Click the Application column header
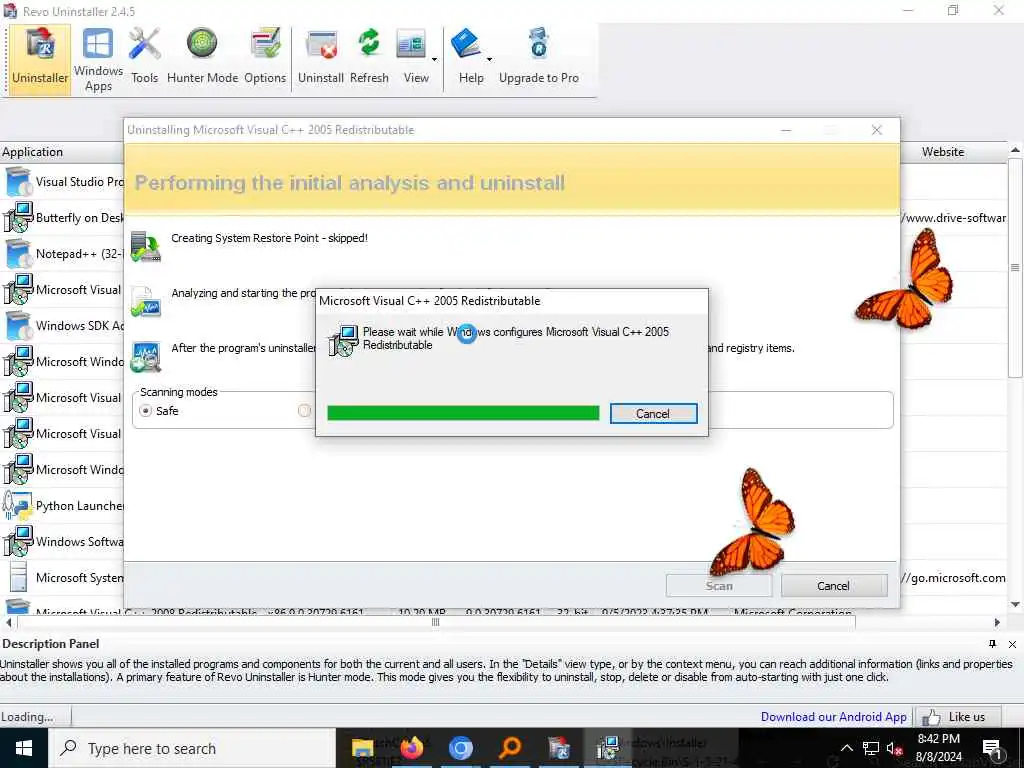The height and width of the screenshot is (768, 1024). [62, 152]
